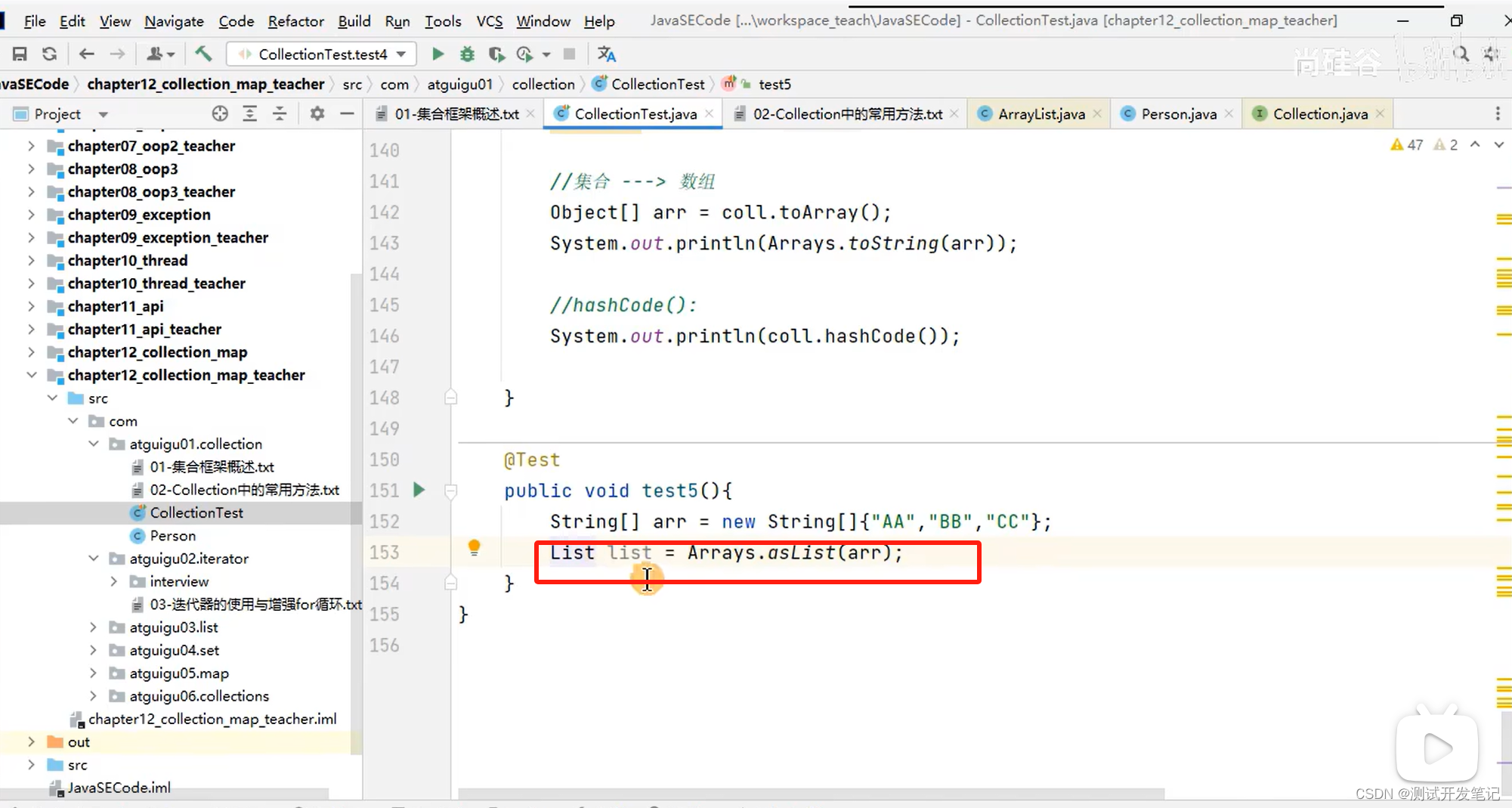Screen dimensions: 1512x808
Task: Close the Person.java tab
Action: (x=1229, y=113)
